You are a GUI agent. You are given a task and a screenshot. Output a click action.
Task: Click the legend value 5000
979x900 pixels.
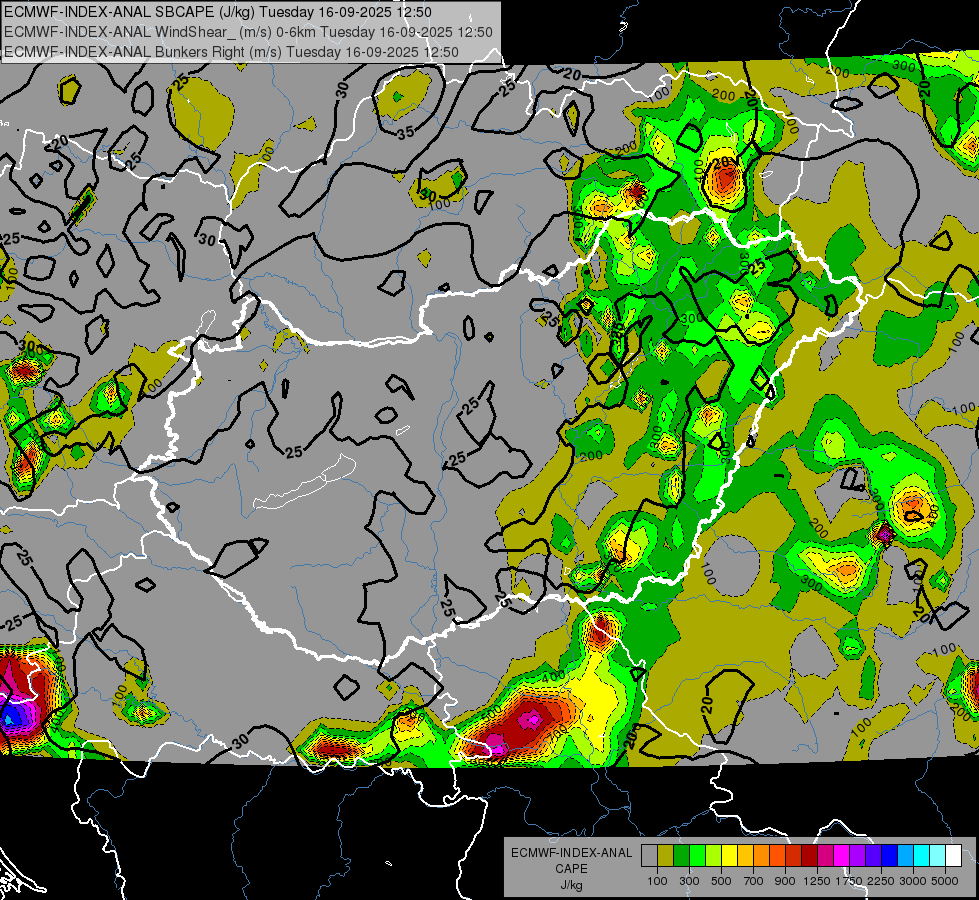click(945, 881)
